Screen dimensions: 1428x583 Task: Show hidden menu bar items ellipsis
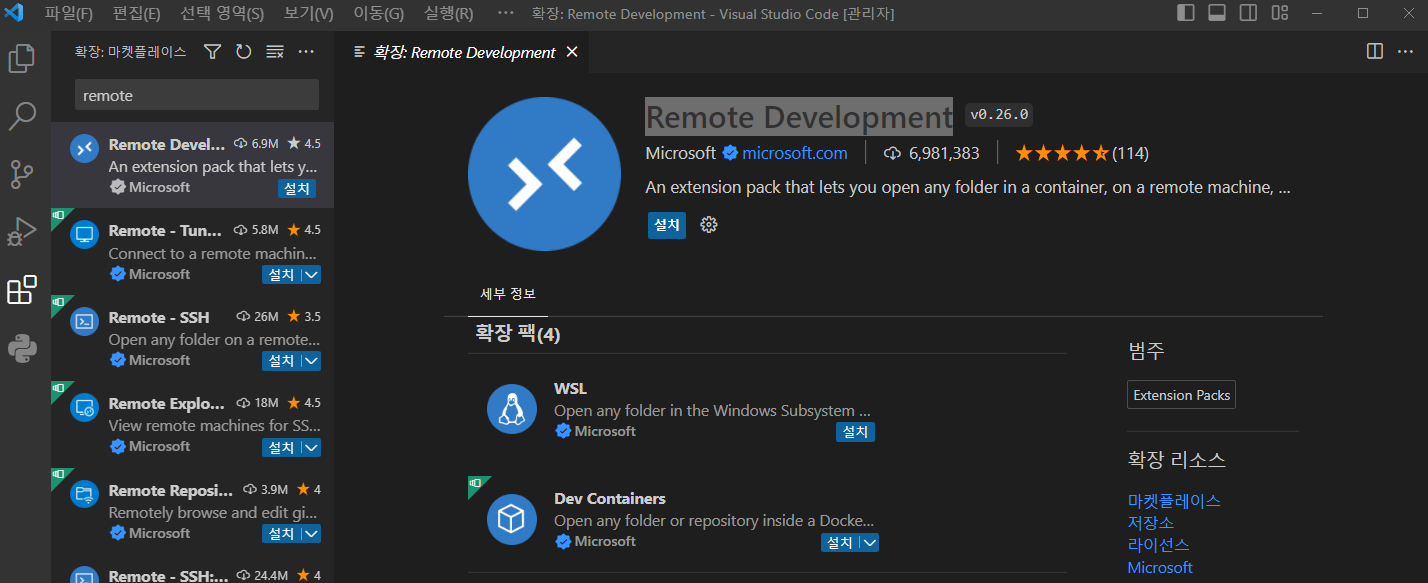506,14
